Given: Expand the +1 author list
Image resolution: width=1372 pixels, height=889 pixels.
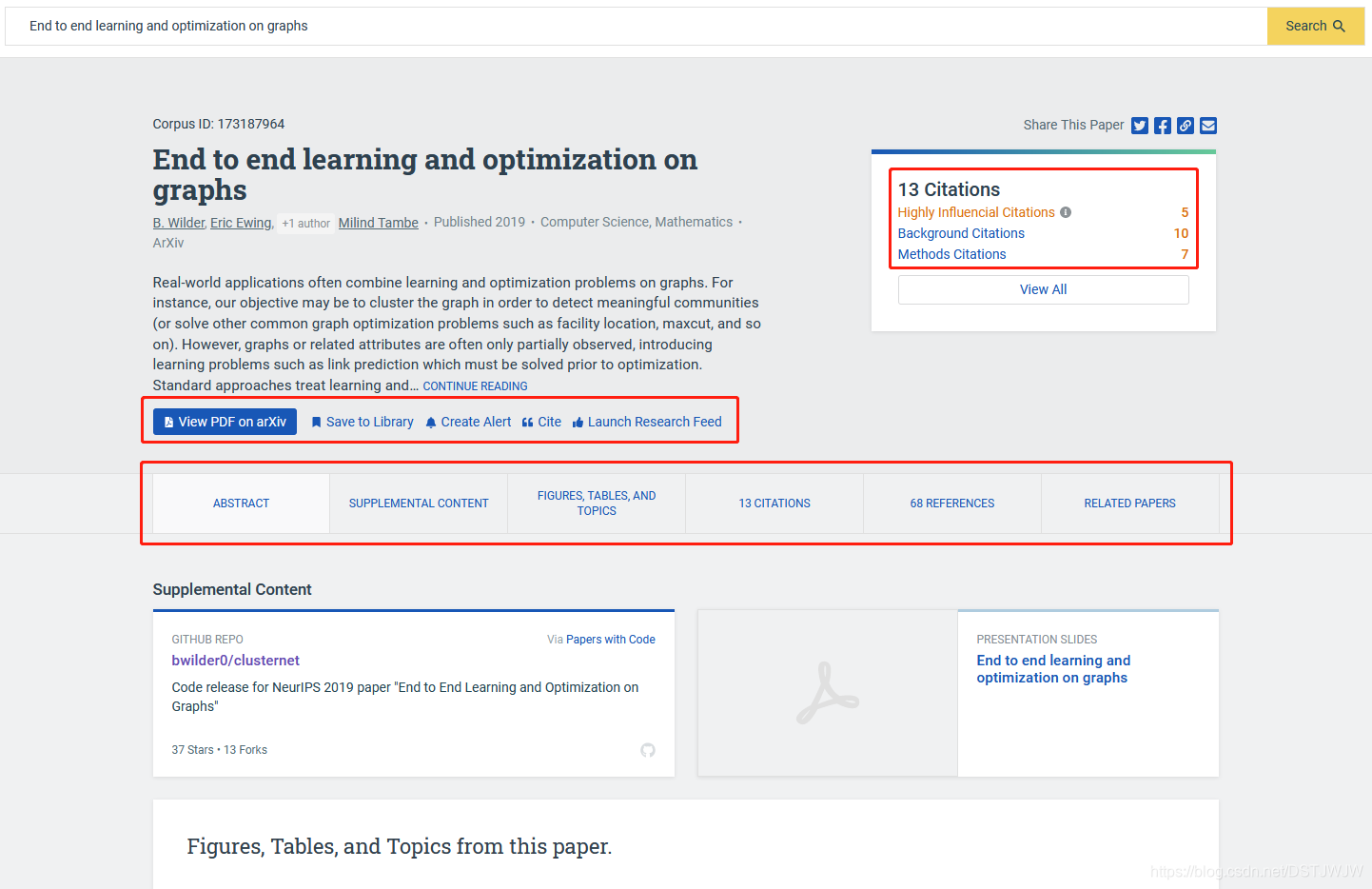Looking at the screenshot, I should pyautogui.click(x=305, y=224).
